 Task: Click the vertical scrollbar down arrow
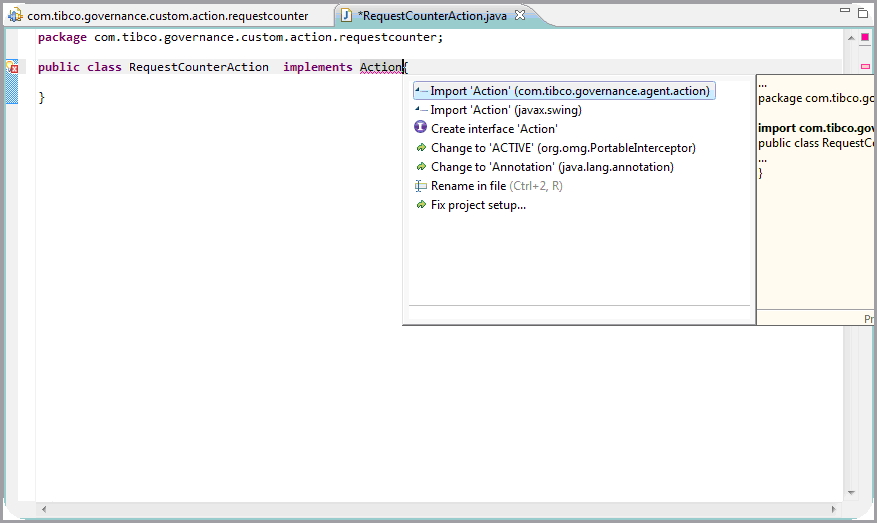pyautogui.click(x=851, y=493)
